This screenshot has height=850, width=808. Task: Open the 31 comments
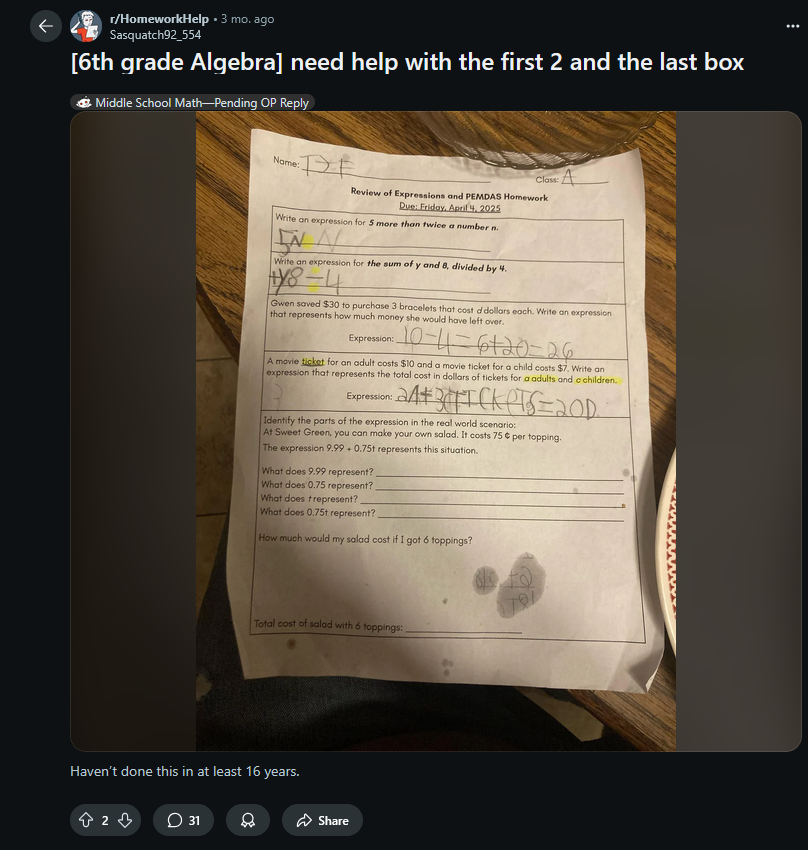coord(183,820)
